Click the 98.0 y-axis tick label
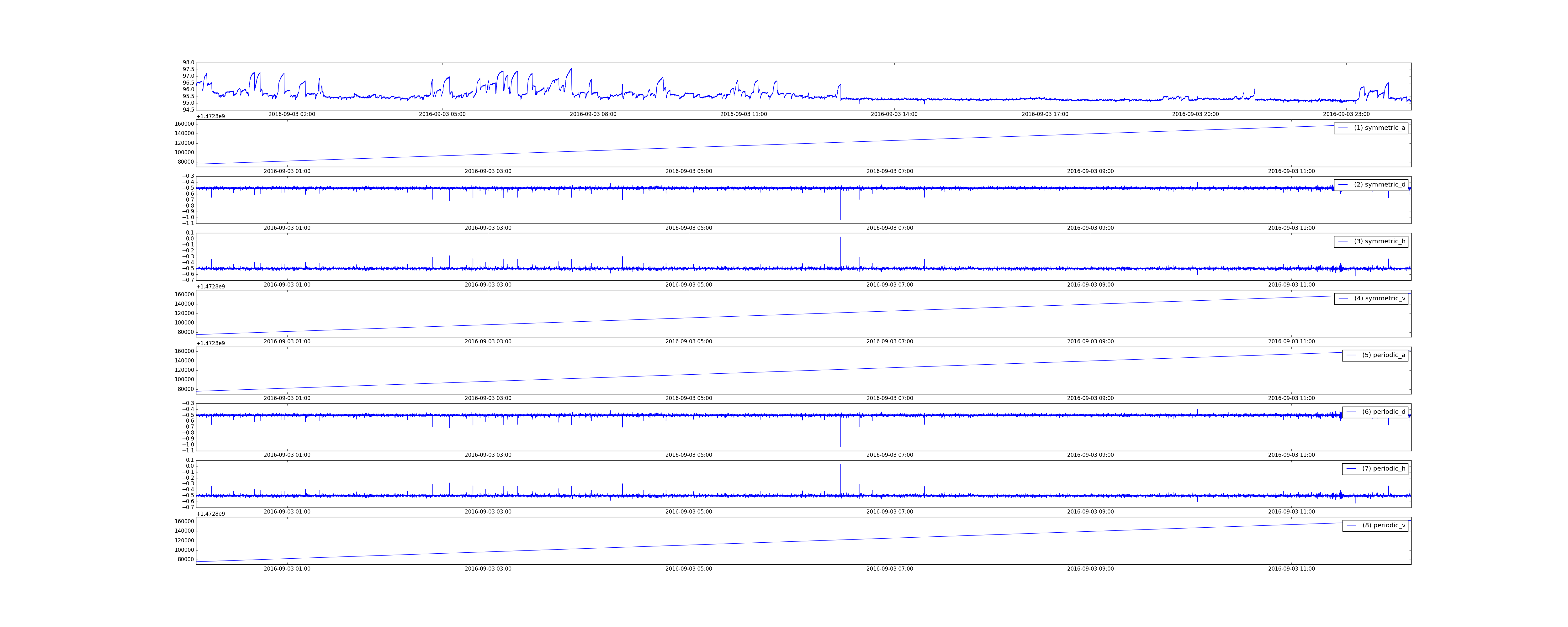Viewport: 1568px width, 627px height. (x=188, y=63)
